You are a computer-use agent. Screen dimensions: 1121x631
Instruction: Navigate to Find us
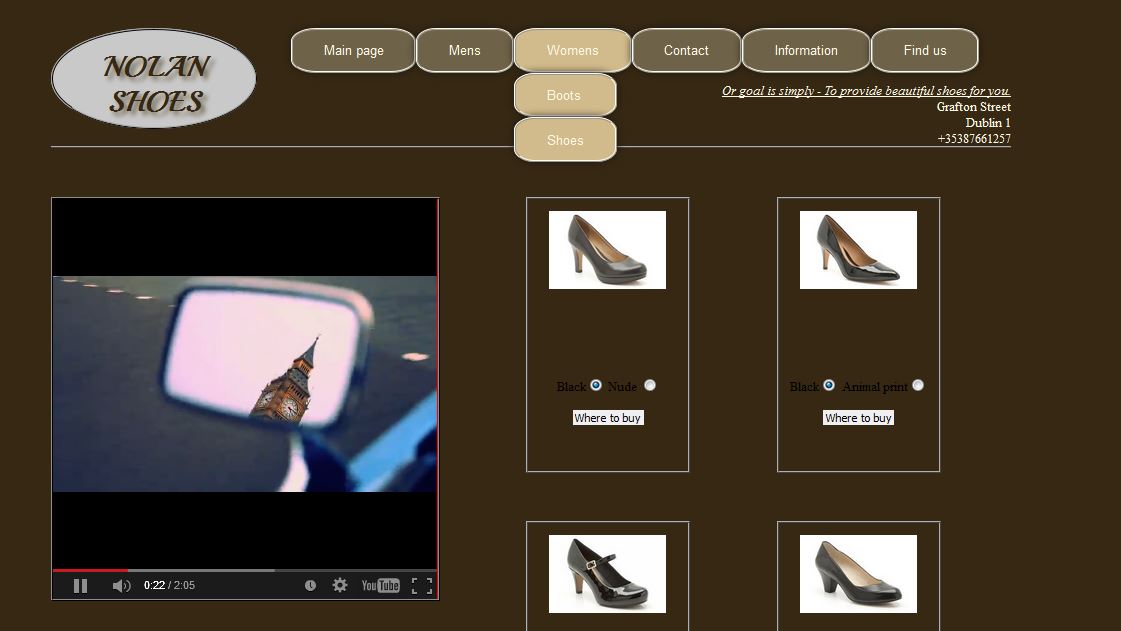tap(924, 50)
